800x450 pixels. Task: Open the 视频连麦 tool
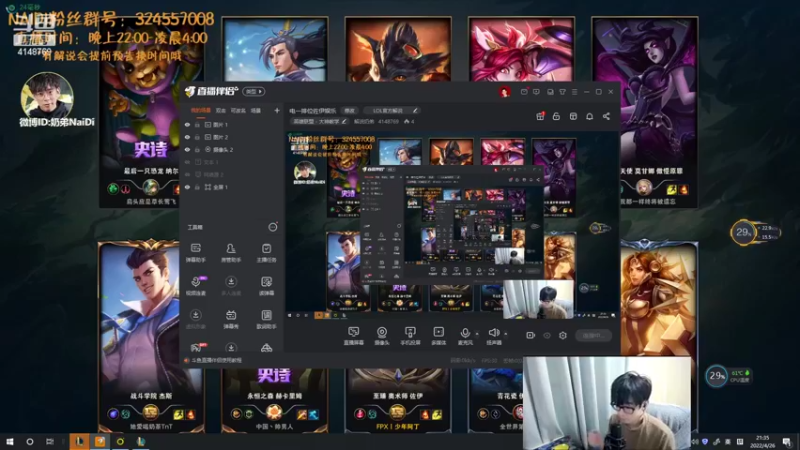(x=195, y=286)
